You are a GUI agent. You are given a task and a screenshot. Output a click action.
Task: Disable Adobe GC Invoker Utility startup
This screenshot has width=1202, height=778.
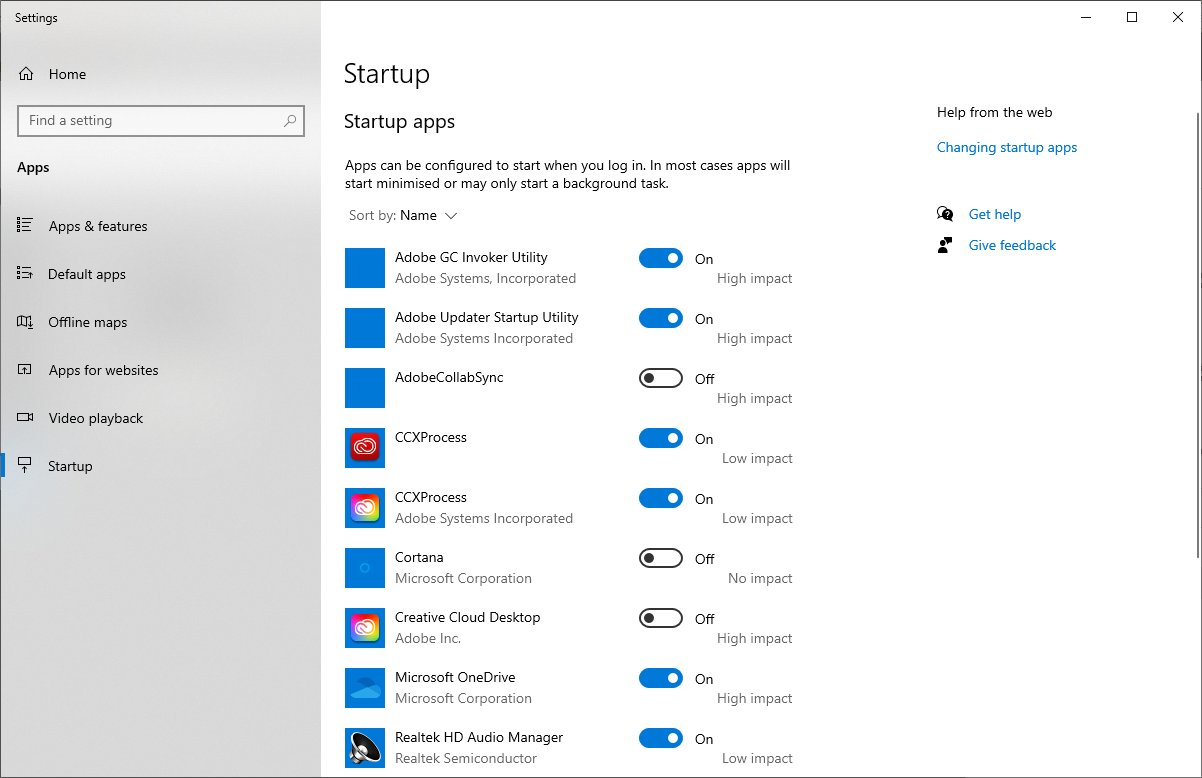click(x=660, y=258)
